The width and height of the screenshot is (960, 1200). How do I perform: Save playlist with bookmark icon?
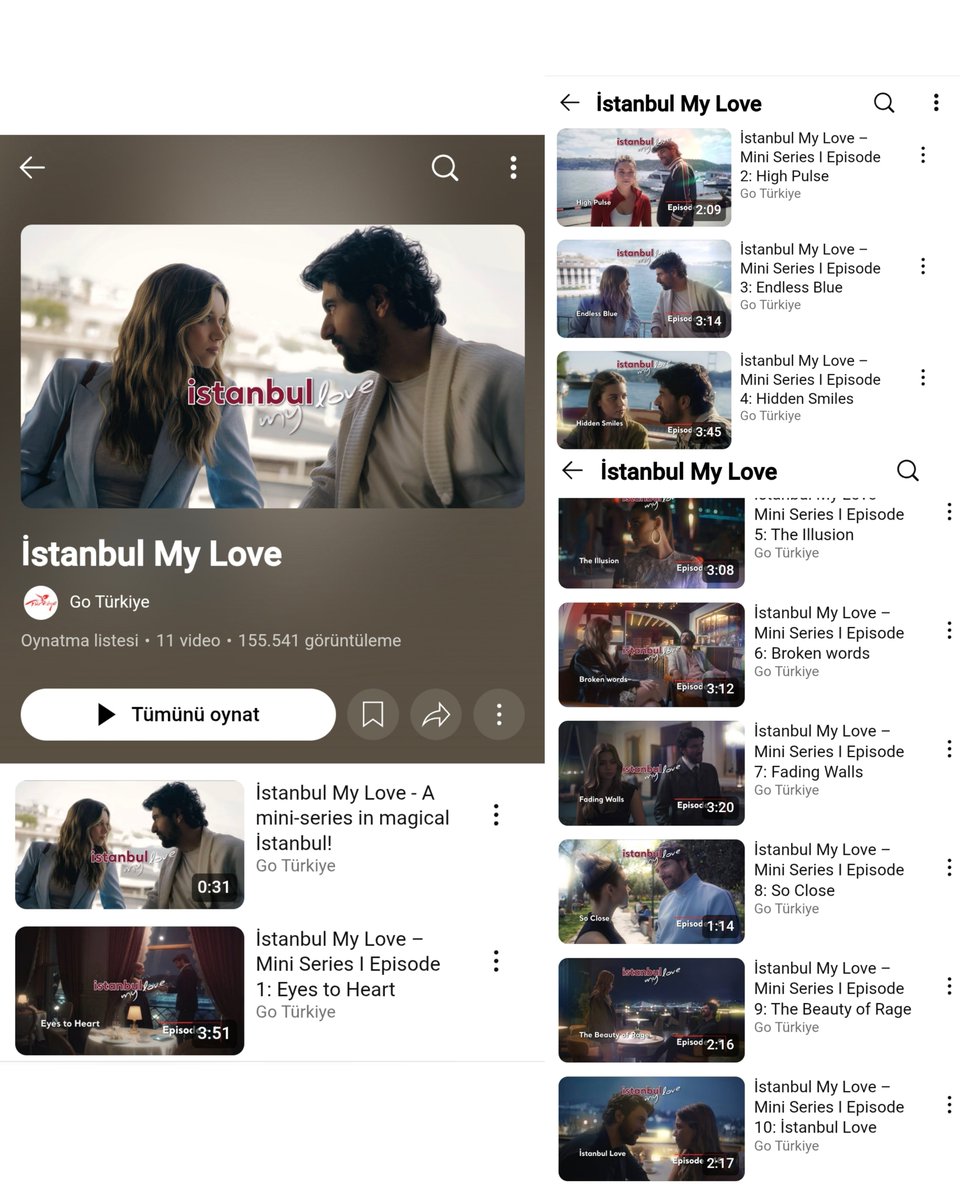[373, 714]
